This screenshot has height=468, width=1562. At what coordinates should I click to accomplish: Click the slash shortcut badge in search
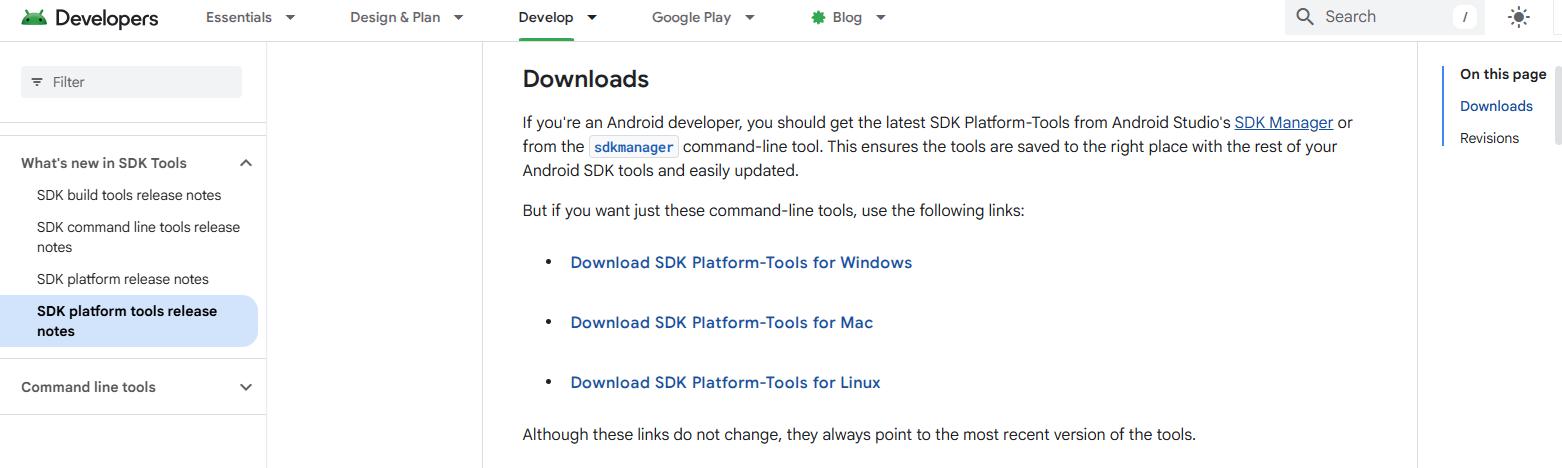point(1465,17)
